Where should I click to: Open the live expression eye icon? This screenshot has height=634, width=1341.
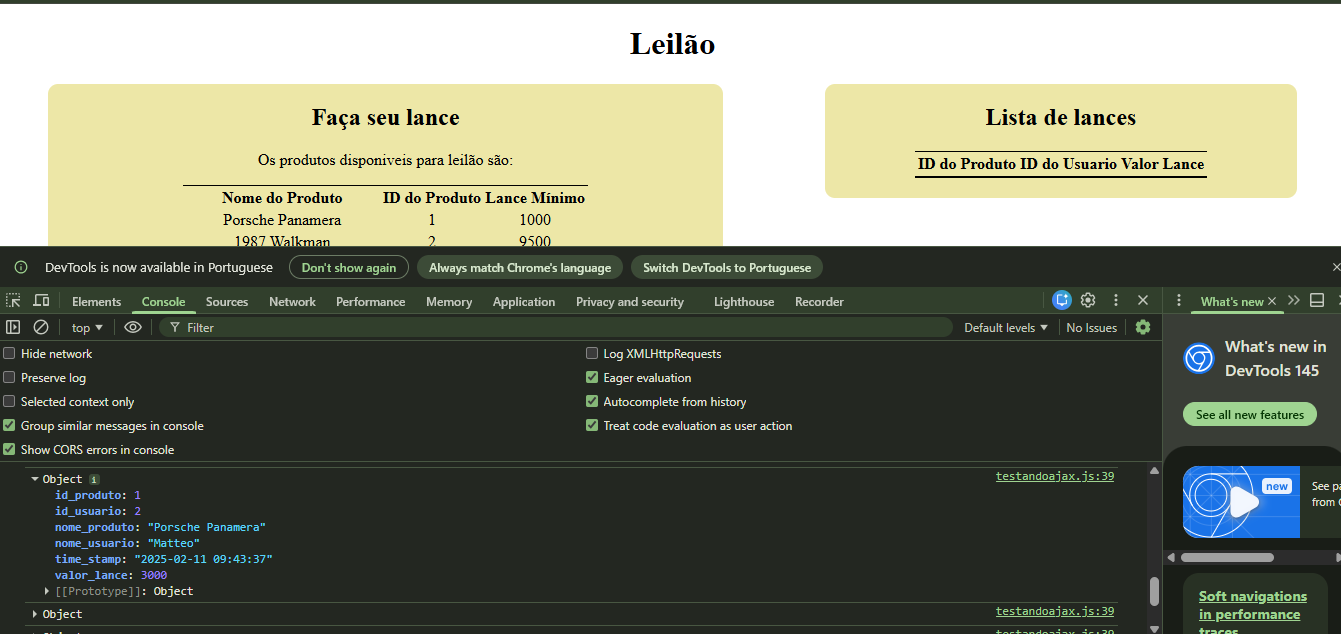coord(133,327)
